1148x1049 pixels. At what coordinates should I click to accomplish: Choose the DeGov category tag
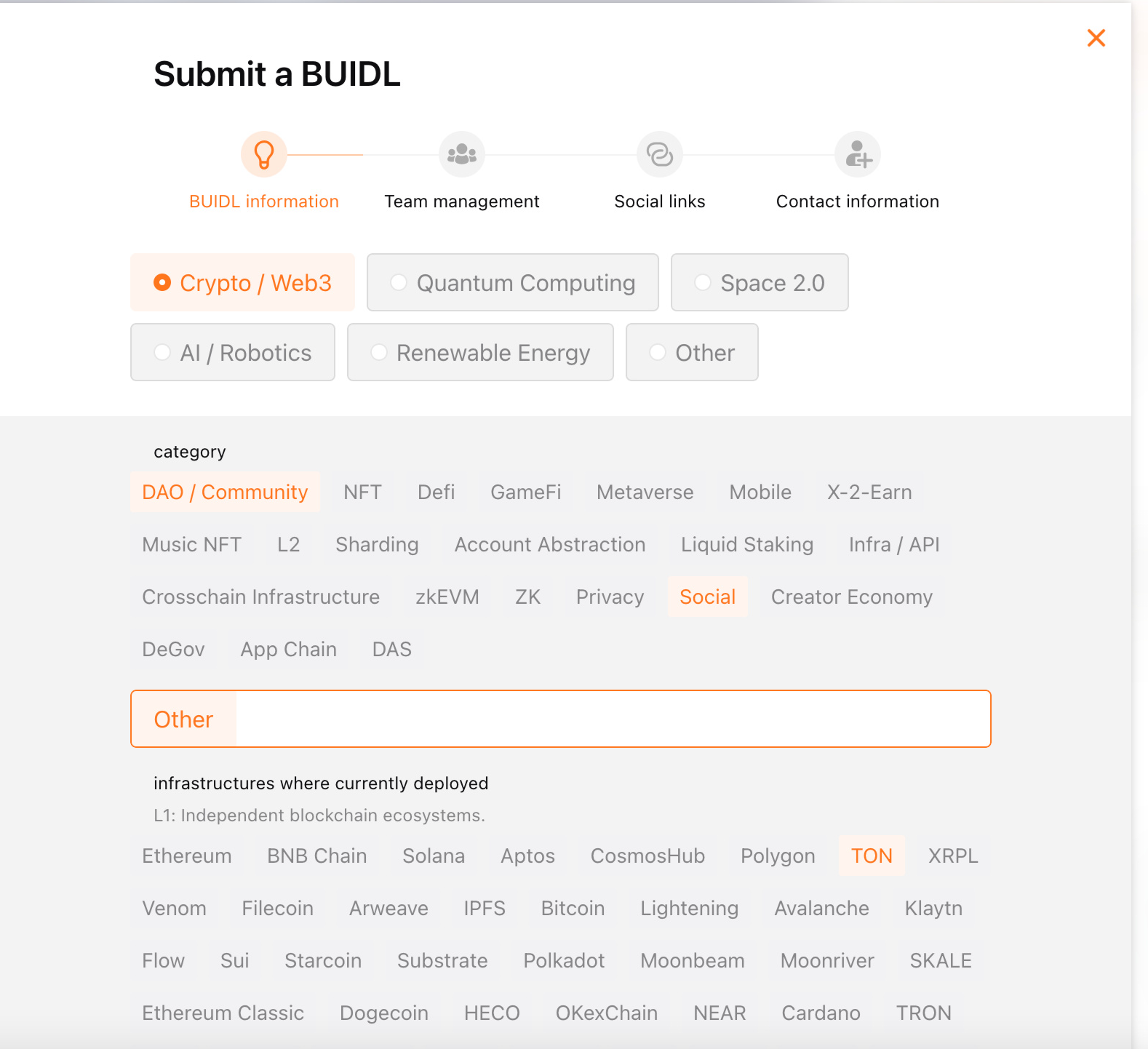pos(174,649)
